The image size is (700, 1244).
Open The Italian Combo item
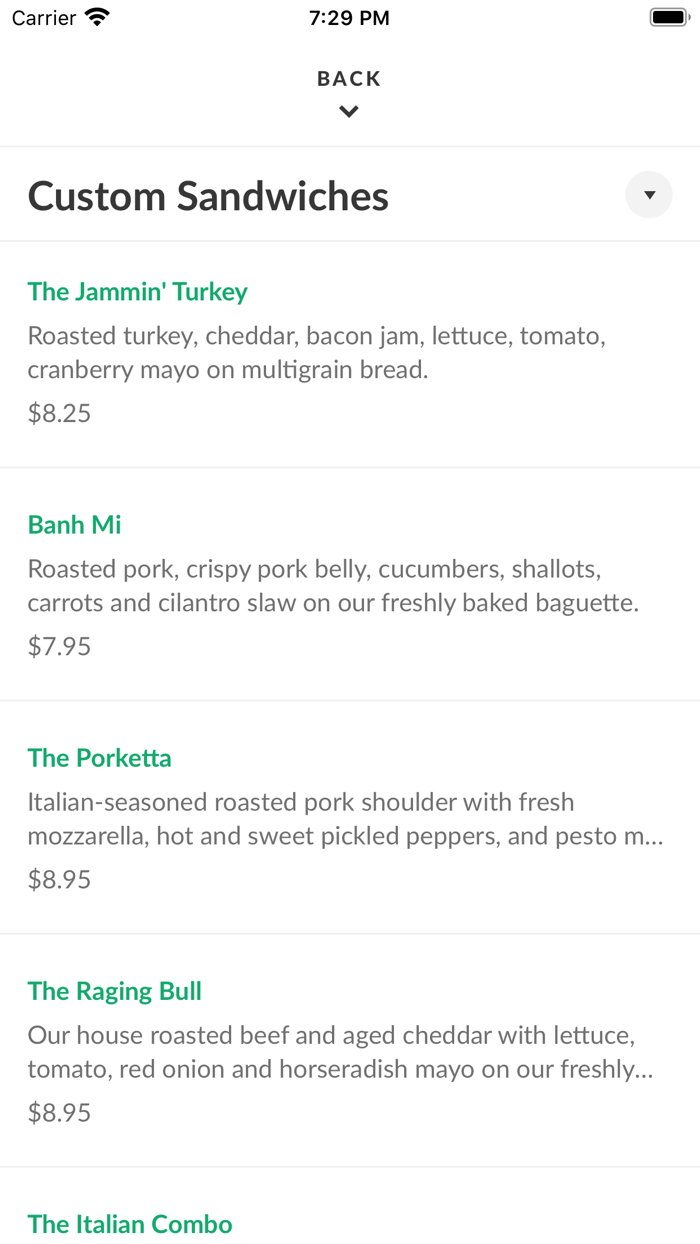(130, 1223)
